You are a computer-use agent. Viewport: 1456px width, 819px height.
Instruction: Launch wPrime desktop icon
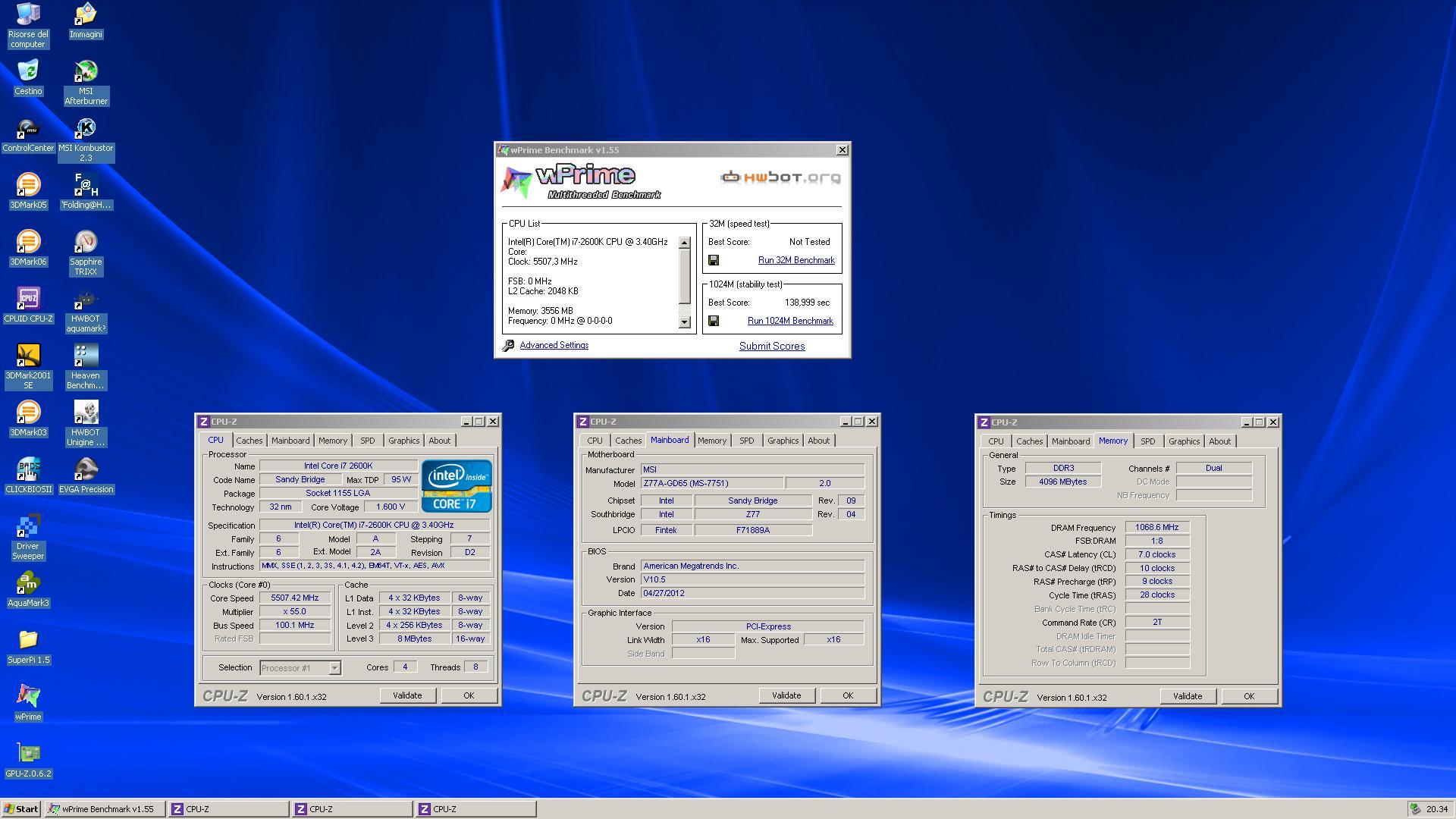click(x=28, y=703)
